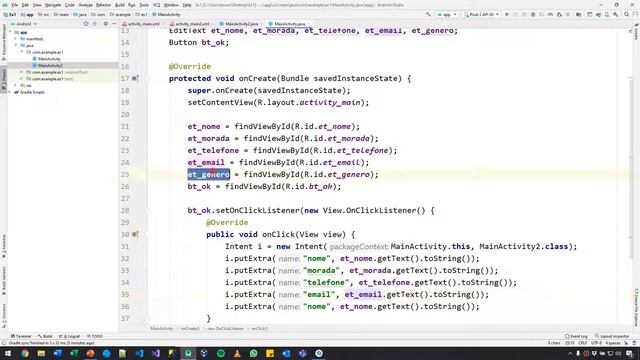Click the Visual Studio Code icon in the taskbar
This screenshot has width=640, height=360.
click(x=139, y=353)
